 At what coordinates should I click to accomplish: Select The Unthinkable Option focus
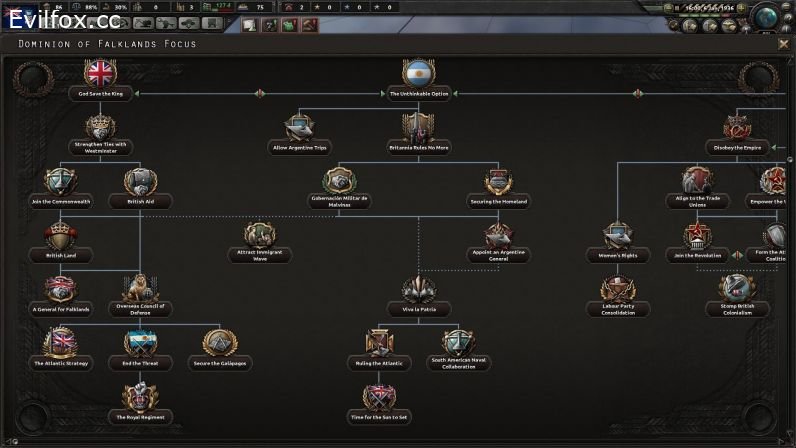tap(418, 75)
